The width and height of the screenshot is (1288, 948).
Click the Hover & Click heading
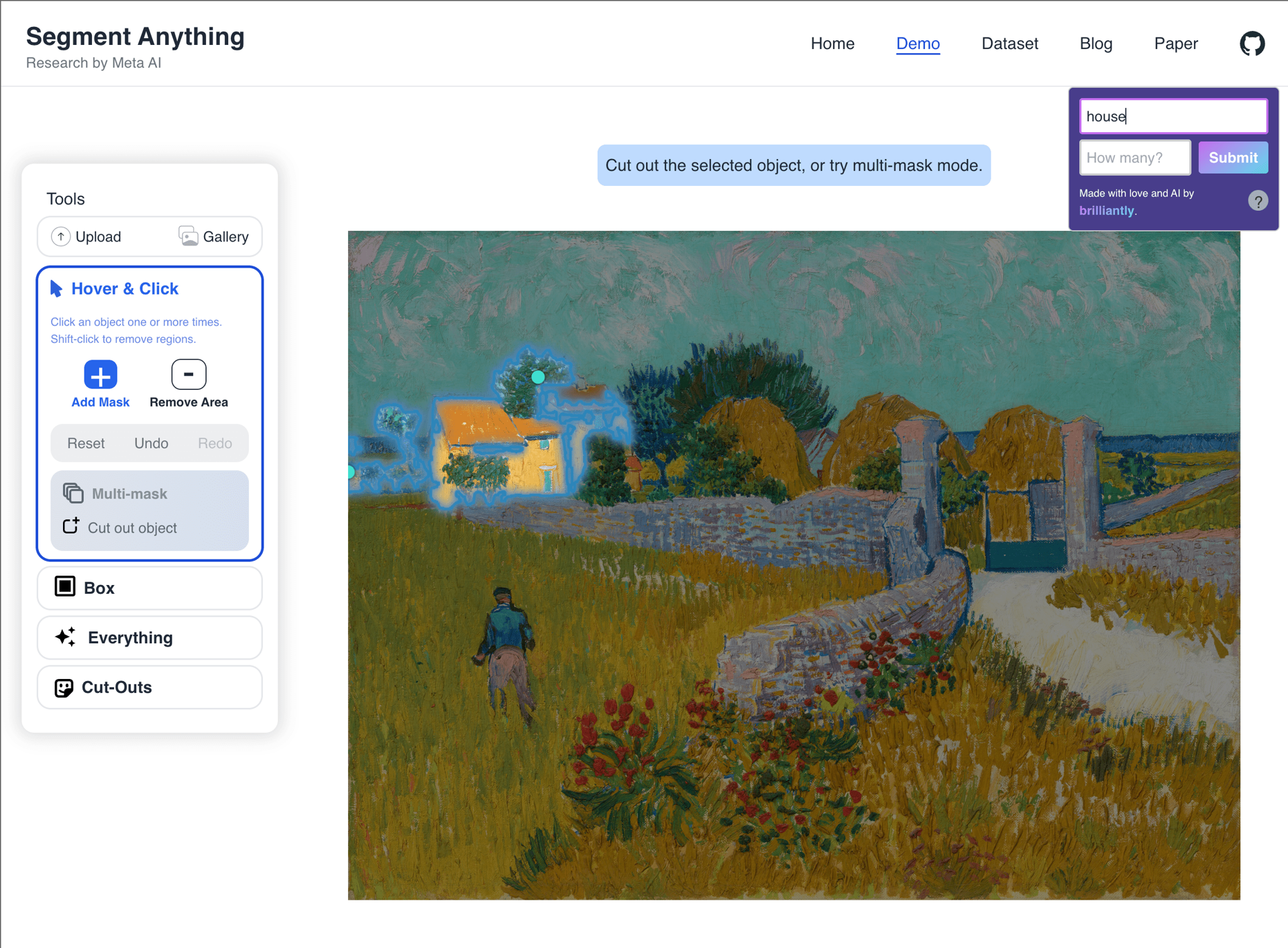tap(125, 288)
